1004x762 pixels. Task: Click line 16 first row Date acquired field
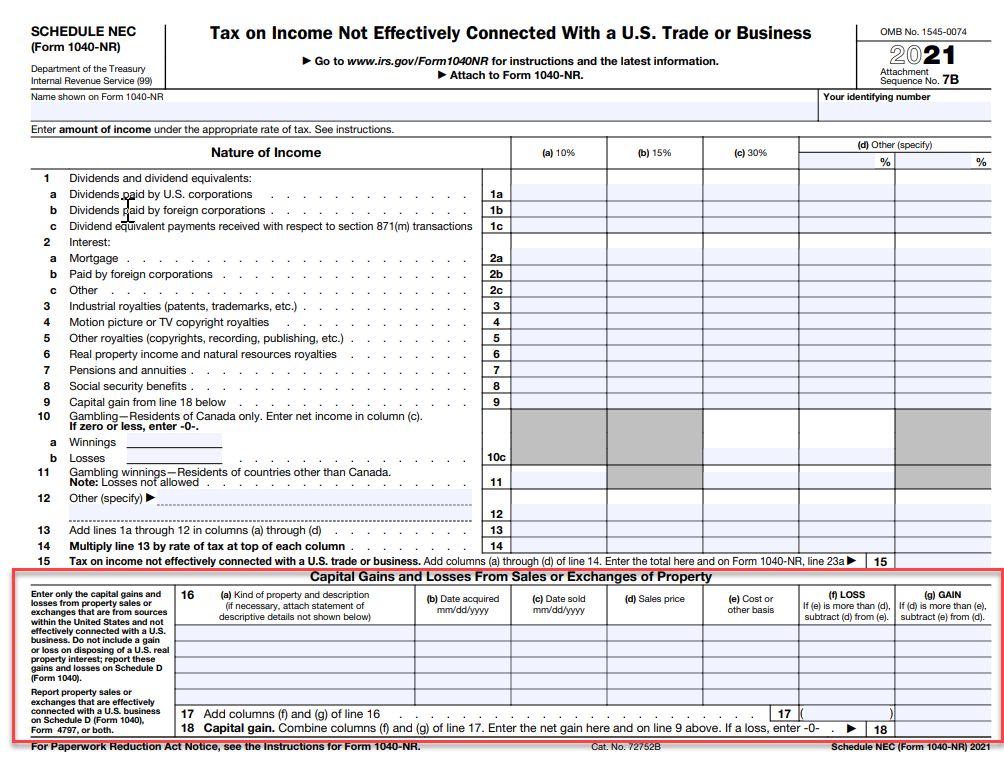point(463,633)
